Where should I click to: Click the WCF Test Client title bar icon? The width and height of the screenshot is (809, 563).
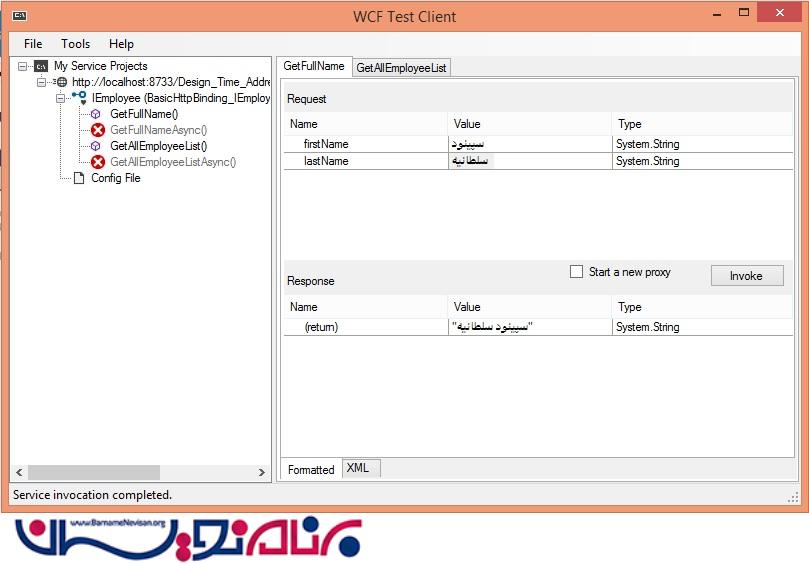tap(20, 15)
